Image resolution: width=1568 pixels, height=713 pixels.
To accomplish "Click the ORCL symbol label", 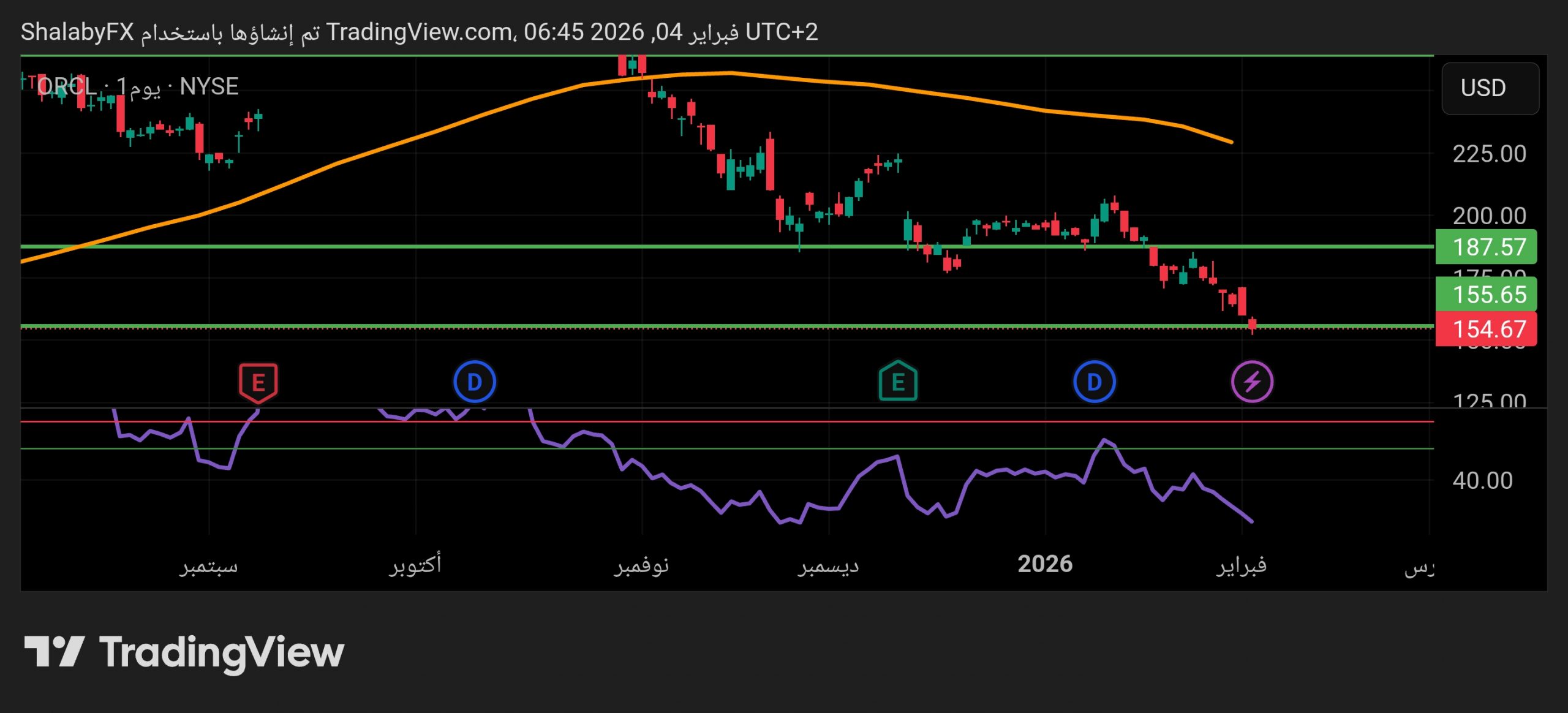I will (66, 87).
